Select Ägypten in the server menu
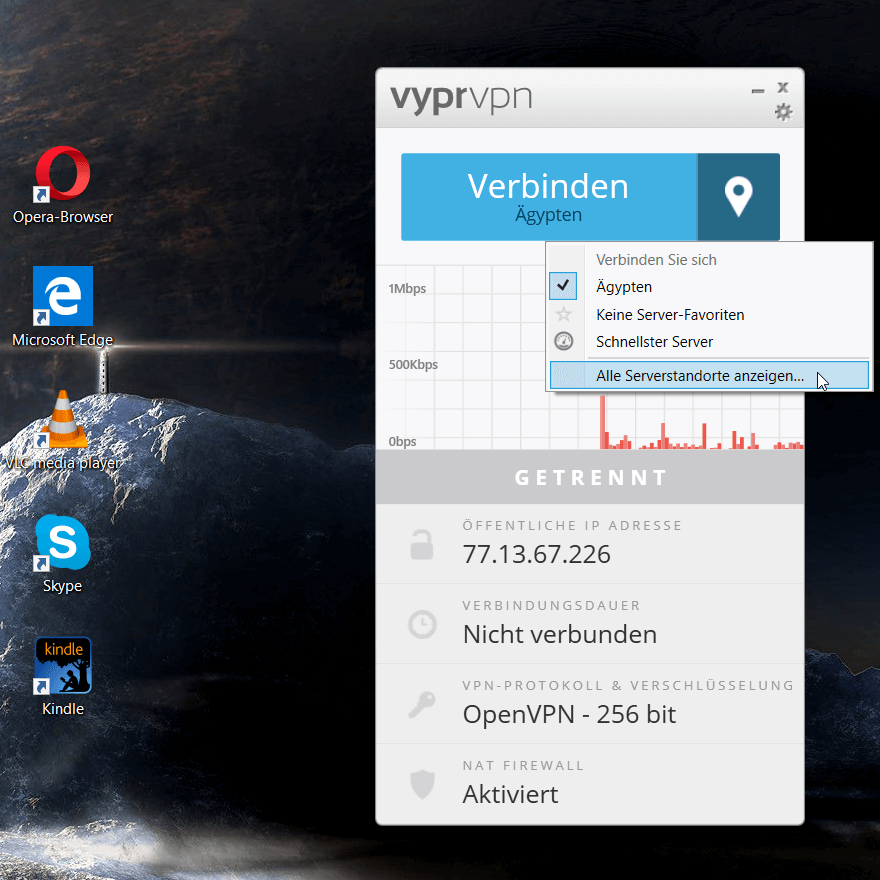The image size is (880, 880). pyautogui.click(x=709, y=287)
